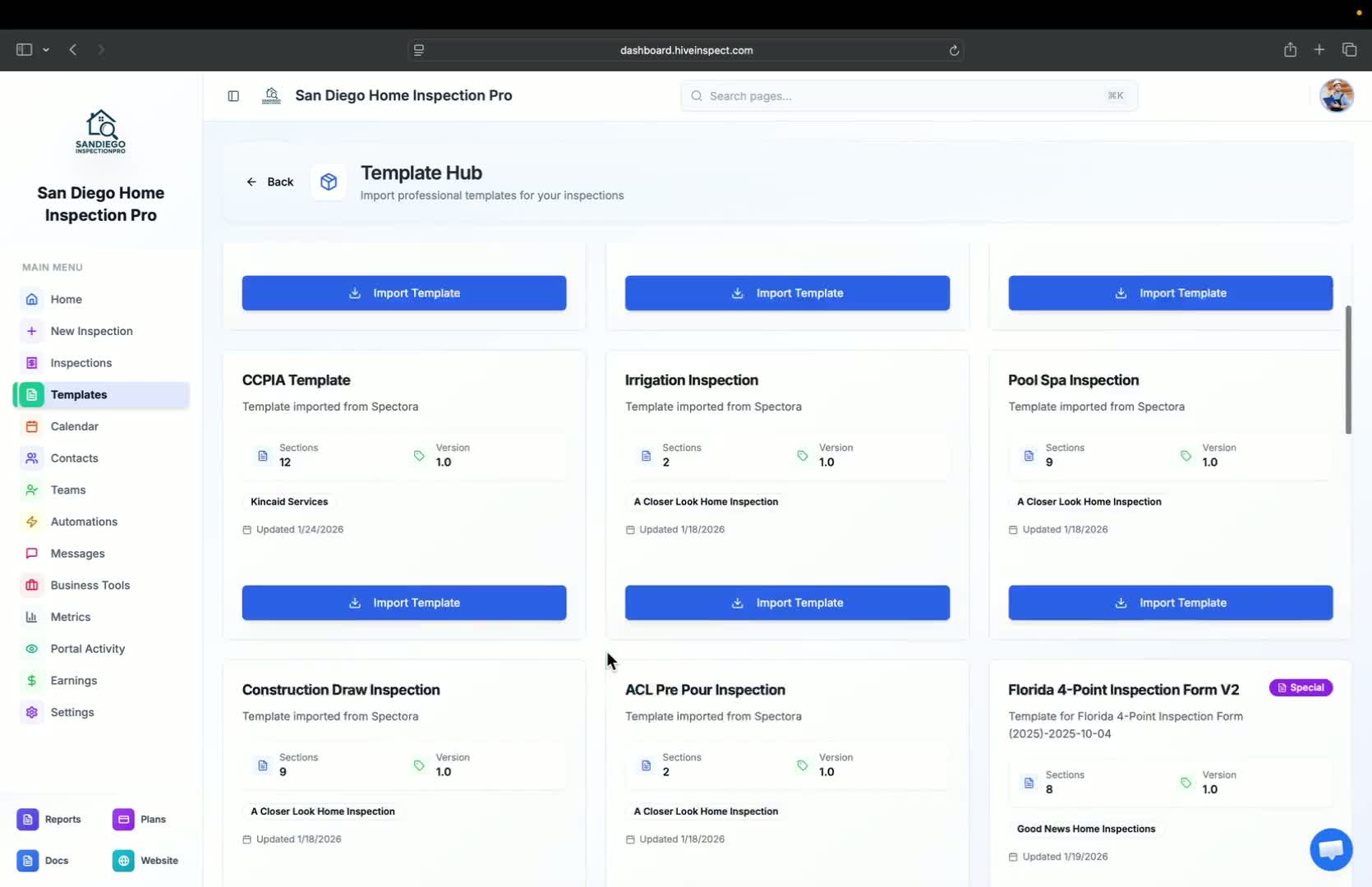Open Website shortcut at sidebar bottom

pyautogui.click(x=145, y=861)
